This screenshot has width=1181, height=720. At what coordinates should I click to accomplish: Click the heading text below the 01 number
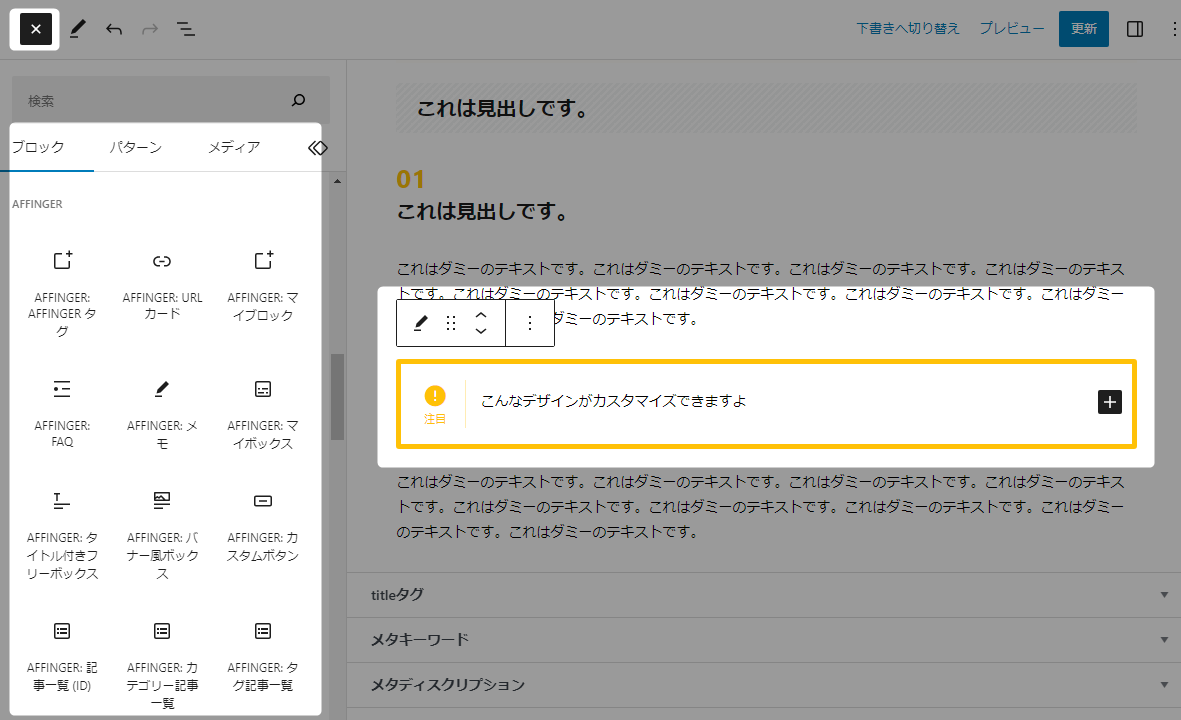pos(483,212)
